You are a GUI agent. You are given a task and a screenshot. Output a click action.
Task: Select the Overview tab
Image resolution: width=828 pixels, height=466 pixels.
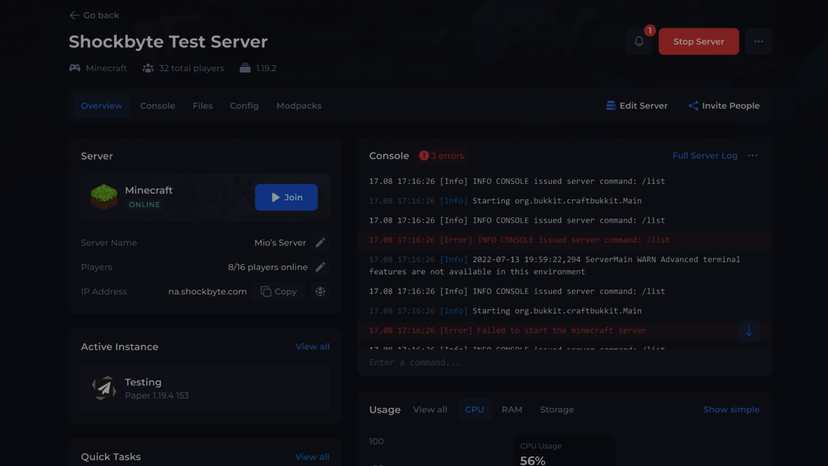101,106
